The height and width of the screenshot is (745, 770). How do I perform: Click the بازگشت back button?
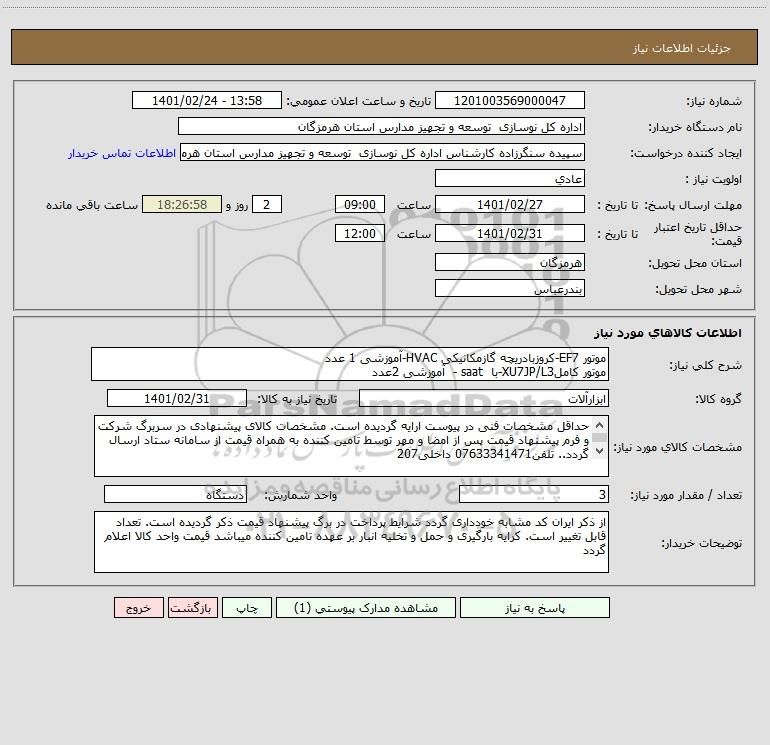pyautogui.click(x=192, y=607)
